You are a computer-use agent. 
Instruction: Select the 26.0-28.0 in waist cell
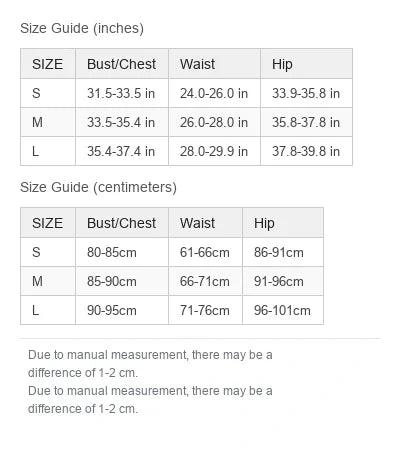point(214,122)
